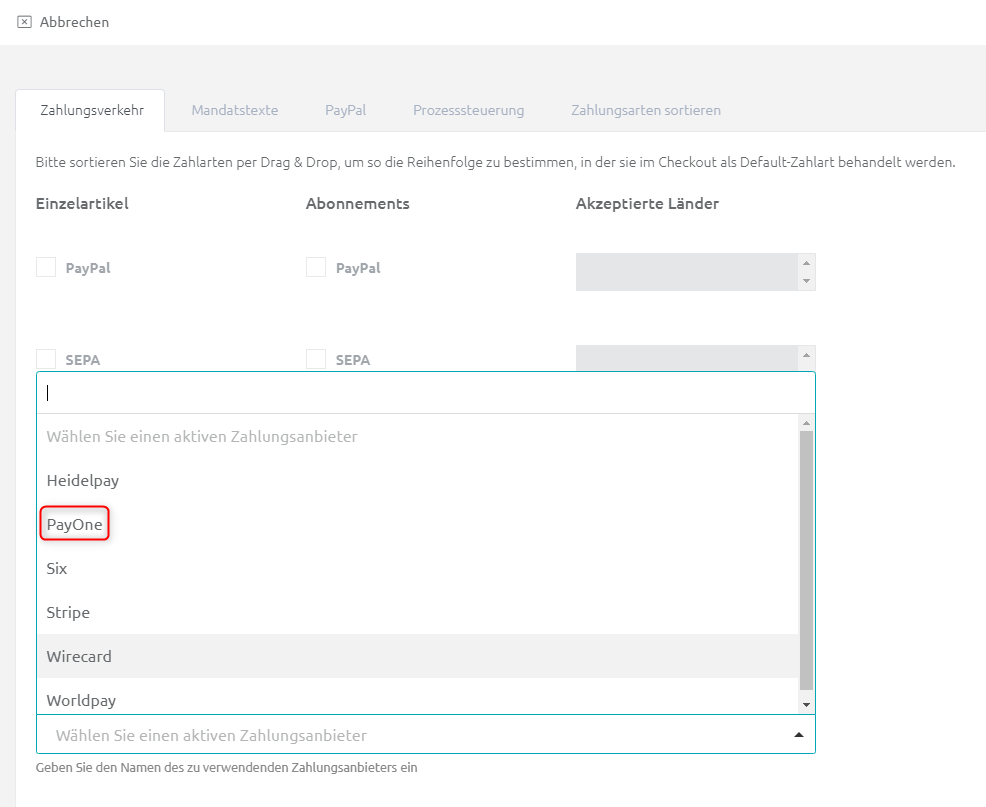Select the Wirecard option
986x807 pixels.
(79, 656)
